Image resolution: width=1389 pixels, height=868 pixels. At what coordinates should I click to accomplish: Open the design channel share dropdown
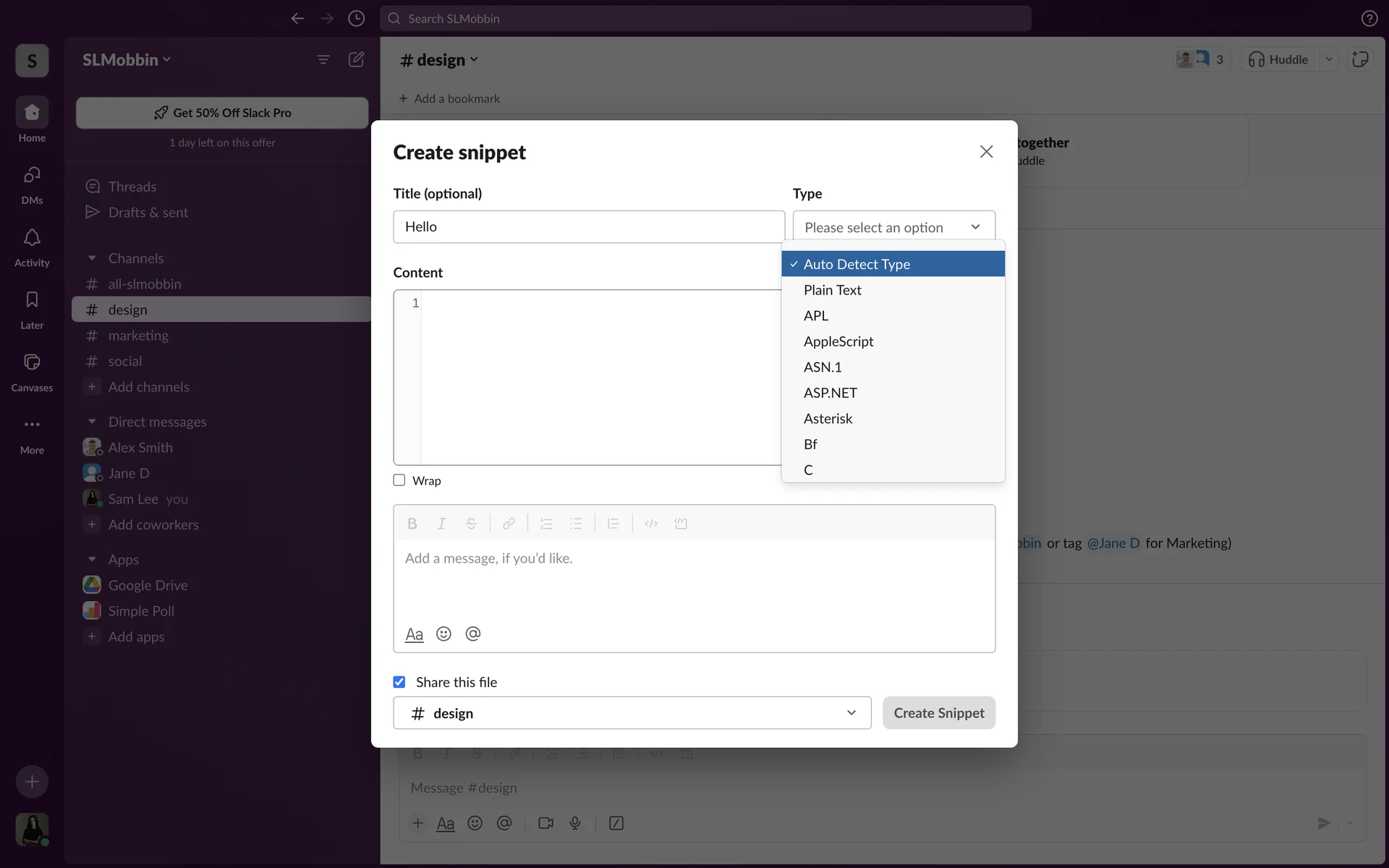click(x=632, y=713)
